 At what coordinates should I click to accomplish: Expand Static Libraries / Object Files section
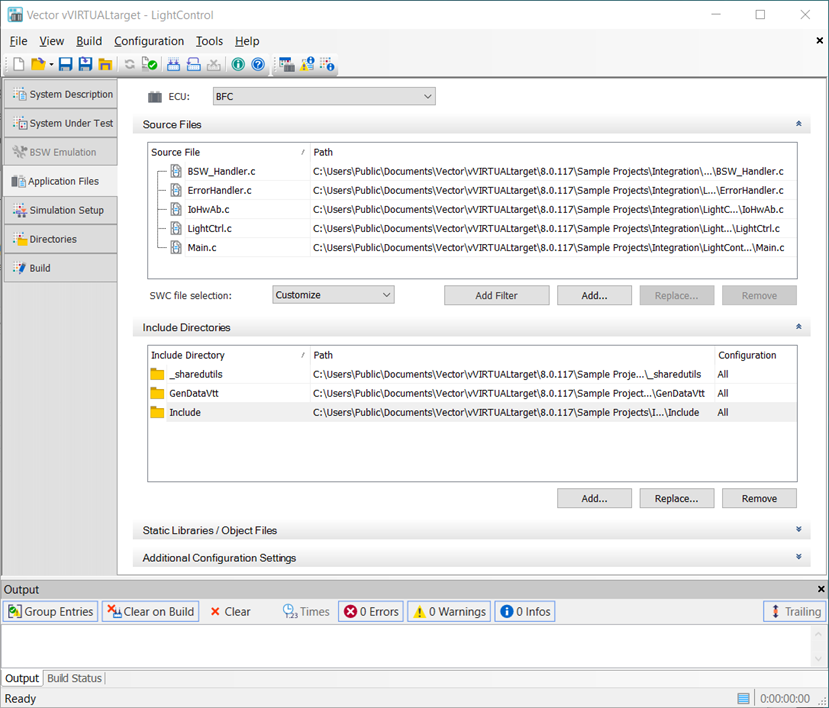click(x=798, y=529)
